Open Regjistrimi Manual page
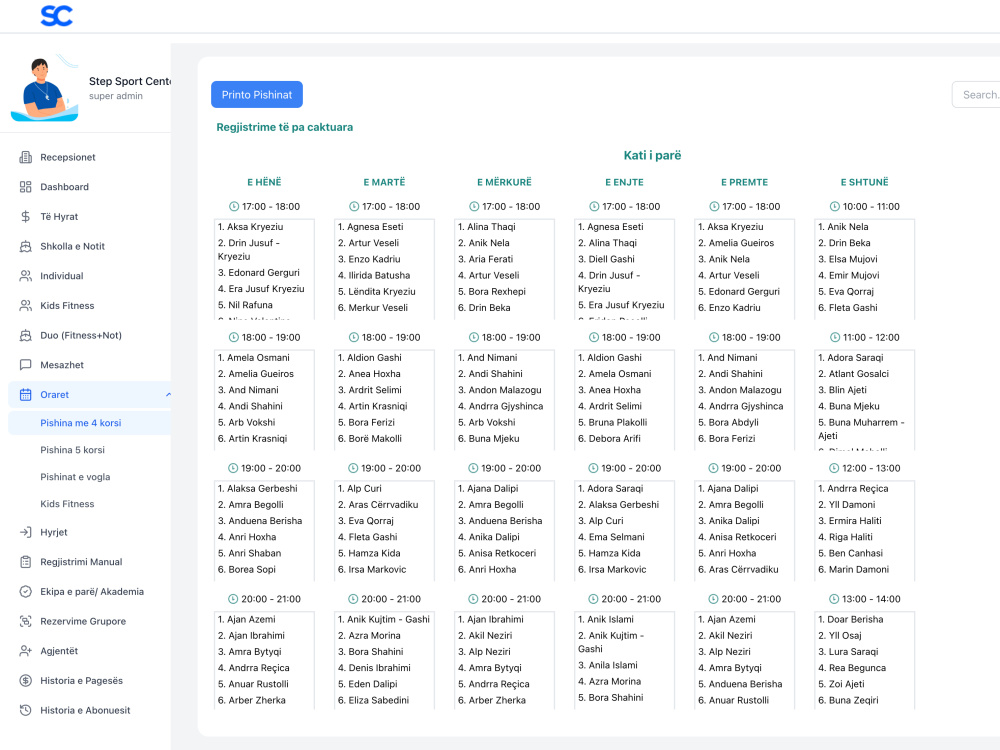This screenshot has width=1000, height=750. pyautogui.click(x=81, y=562)
